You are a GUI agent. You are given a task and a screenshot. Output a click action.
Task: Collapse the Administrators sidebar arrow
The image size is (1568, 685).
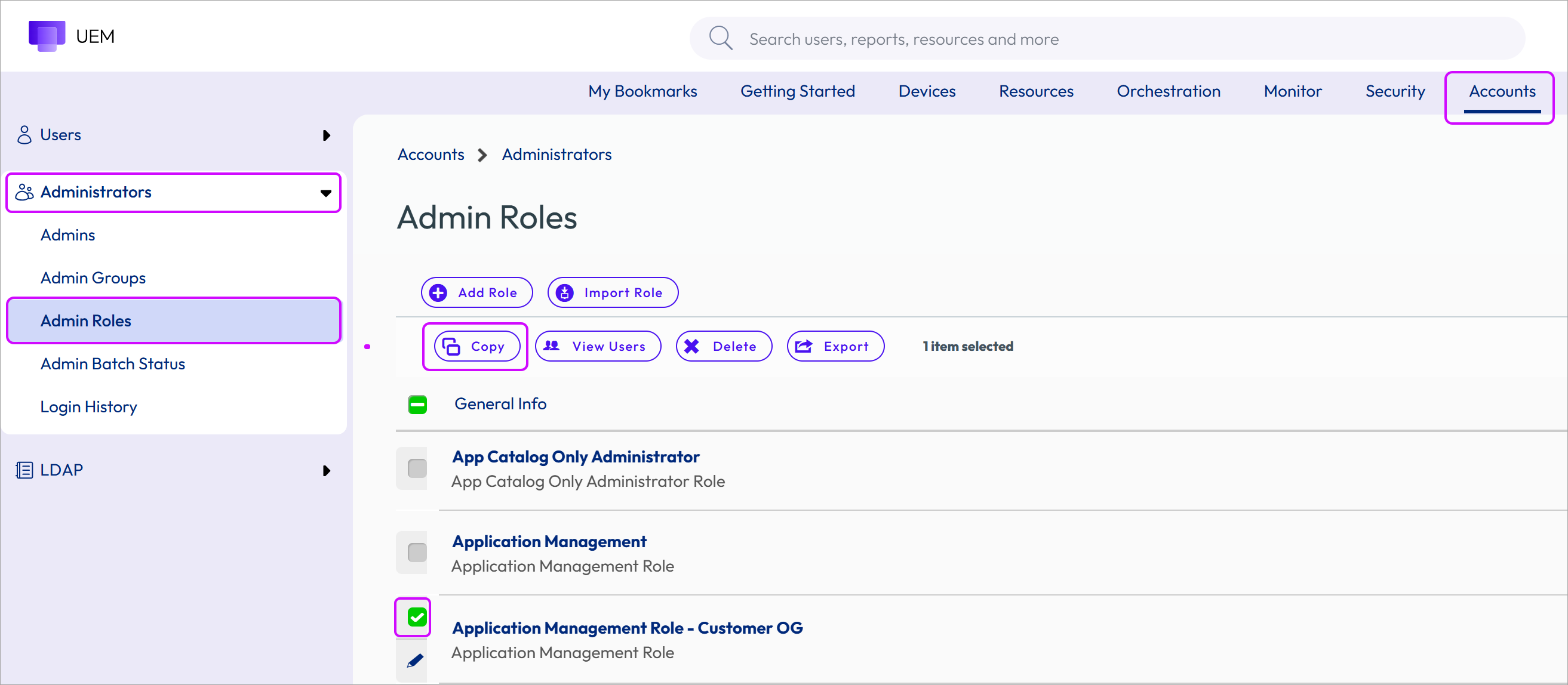pyautogui.click(x=325, y=193)
